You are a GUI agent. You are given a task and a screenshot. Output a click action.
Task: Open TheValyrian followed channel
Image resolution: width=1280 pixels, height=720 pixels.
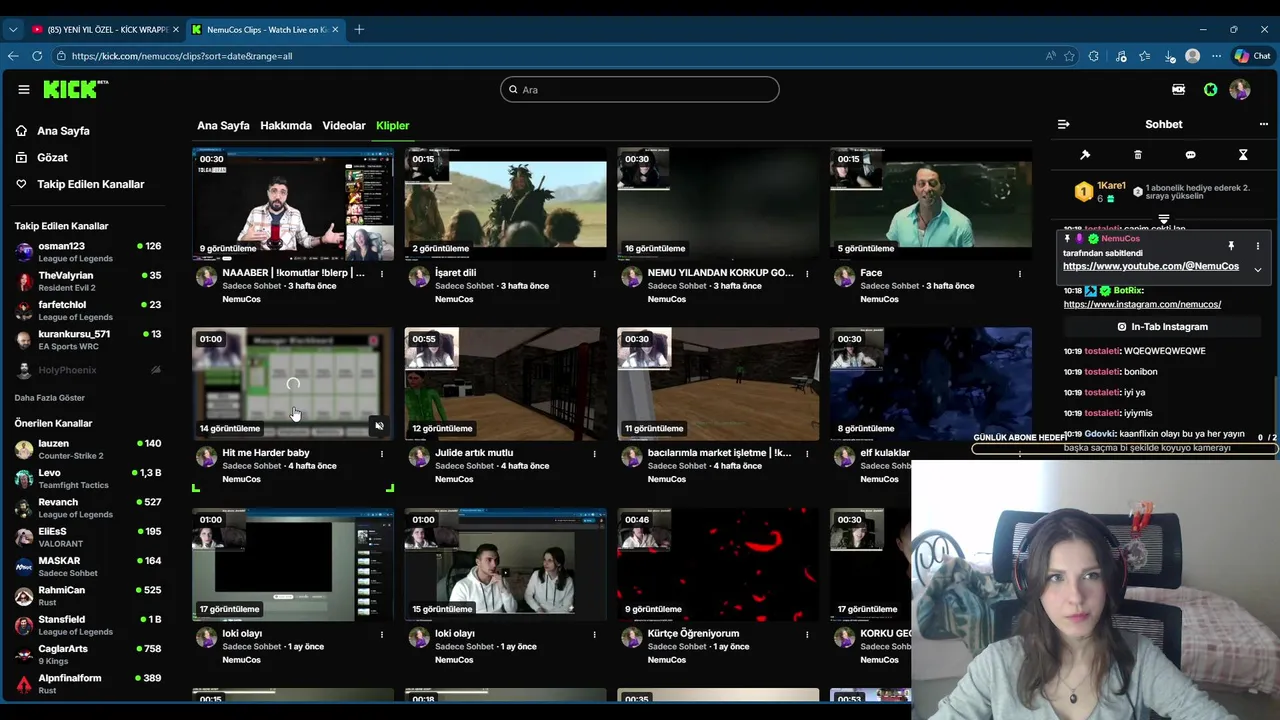pos(88,281)
